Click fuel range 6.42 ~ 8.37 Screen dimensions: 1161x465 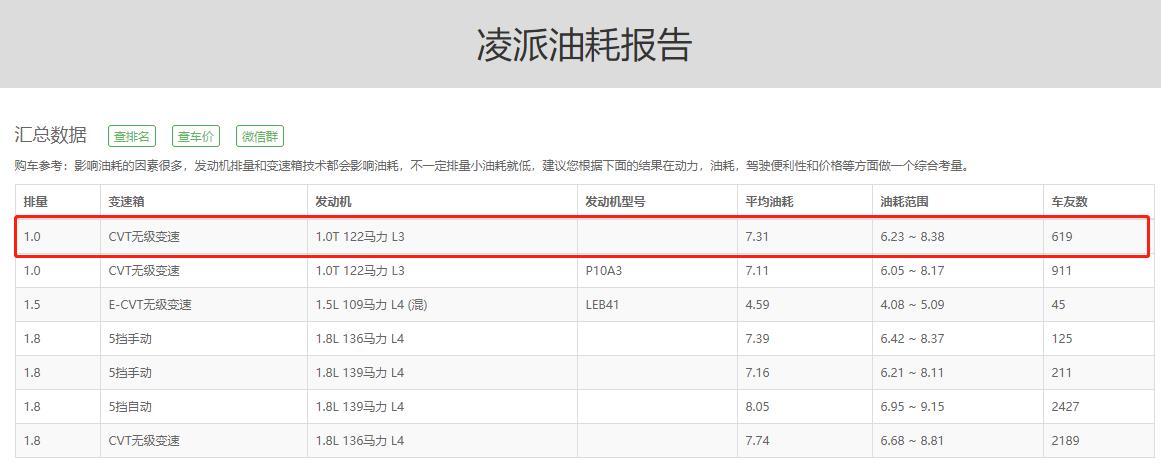tap(912, 339)
